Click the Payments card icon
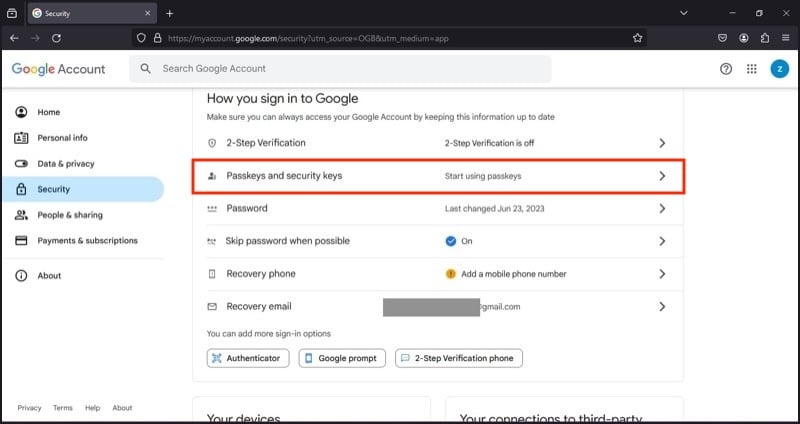This screenshot has width=800, height=424. [x=21, y=240]
